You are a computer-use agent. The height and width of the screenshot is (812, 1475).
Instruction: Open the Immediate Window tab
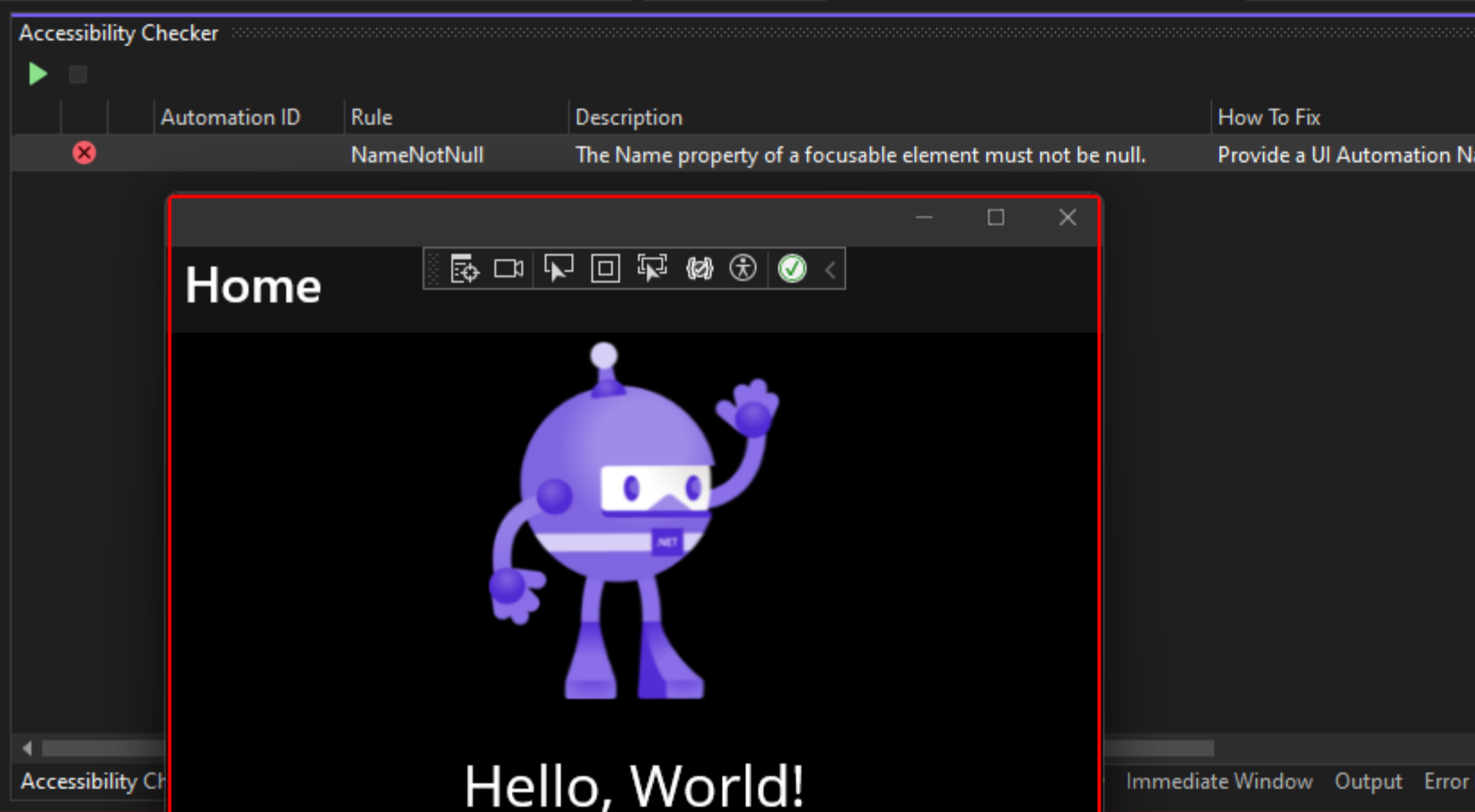coord(1219,781)
